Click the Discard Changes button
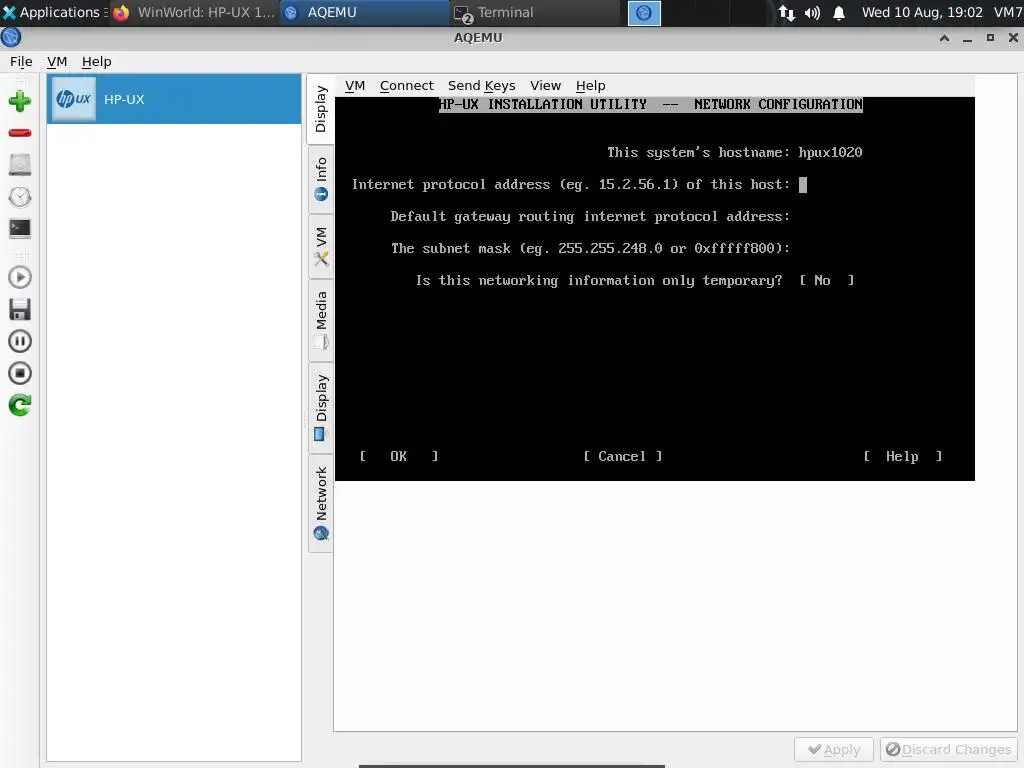Image resolution: width=1024 pixels, height=768 pixels. [x=948, y=750]
